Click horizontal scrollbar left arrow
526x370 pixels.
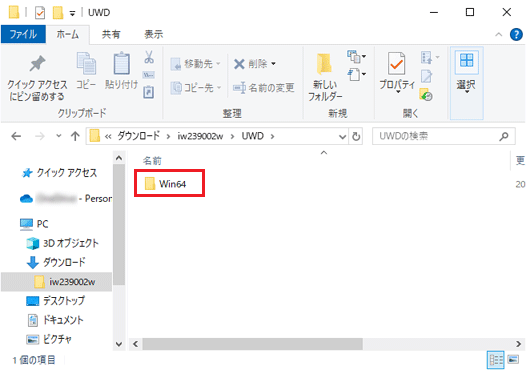(x=136, y=344)
